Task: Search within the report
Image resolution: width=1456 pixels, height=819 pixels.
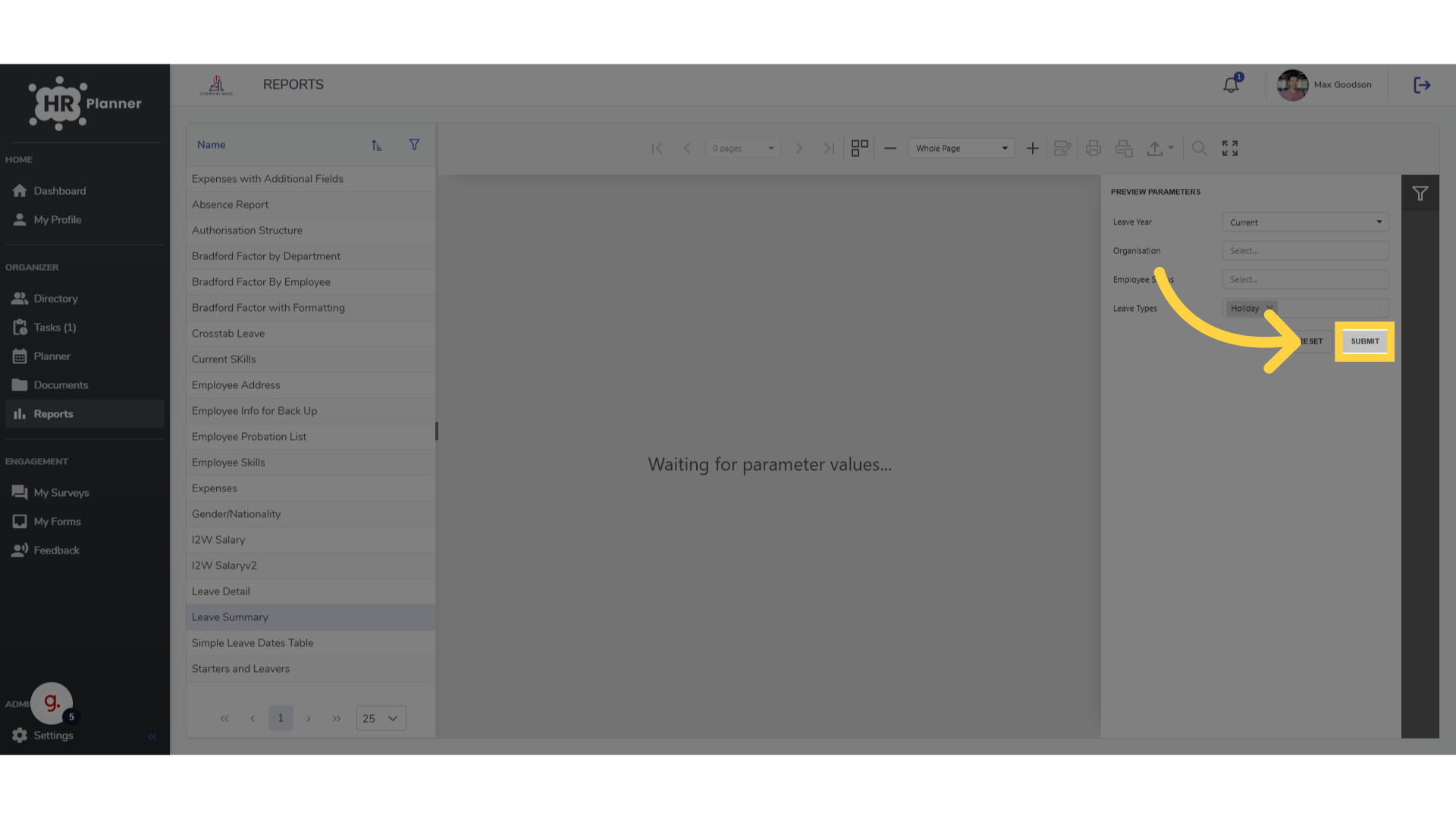Action: coord(1199,149)
